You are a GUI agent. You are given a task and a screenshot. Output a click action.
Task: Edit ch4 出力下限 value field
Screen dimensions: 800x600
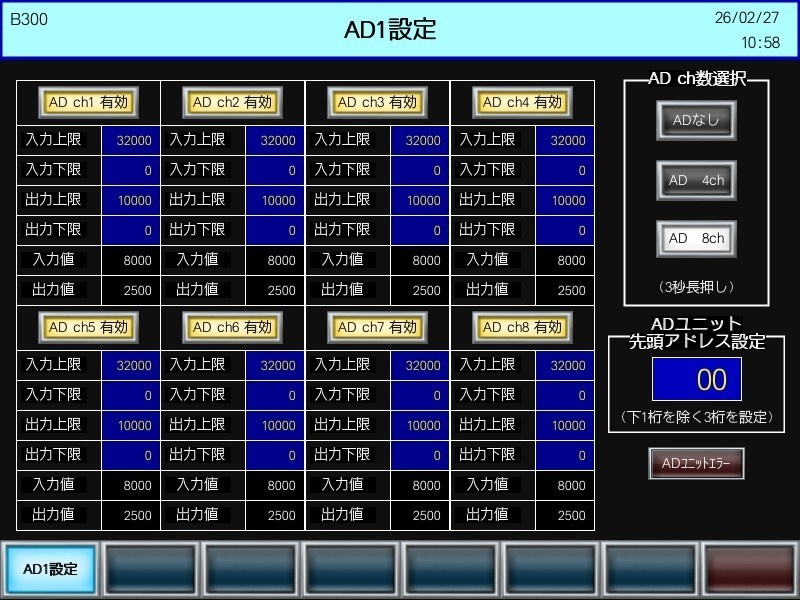[565, 231]
